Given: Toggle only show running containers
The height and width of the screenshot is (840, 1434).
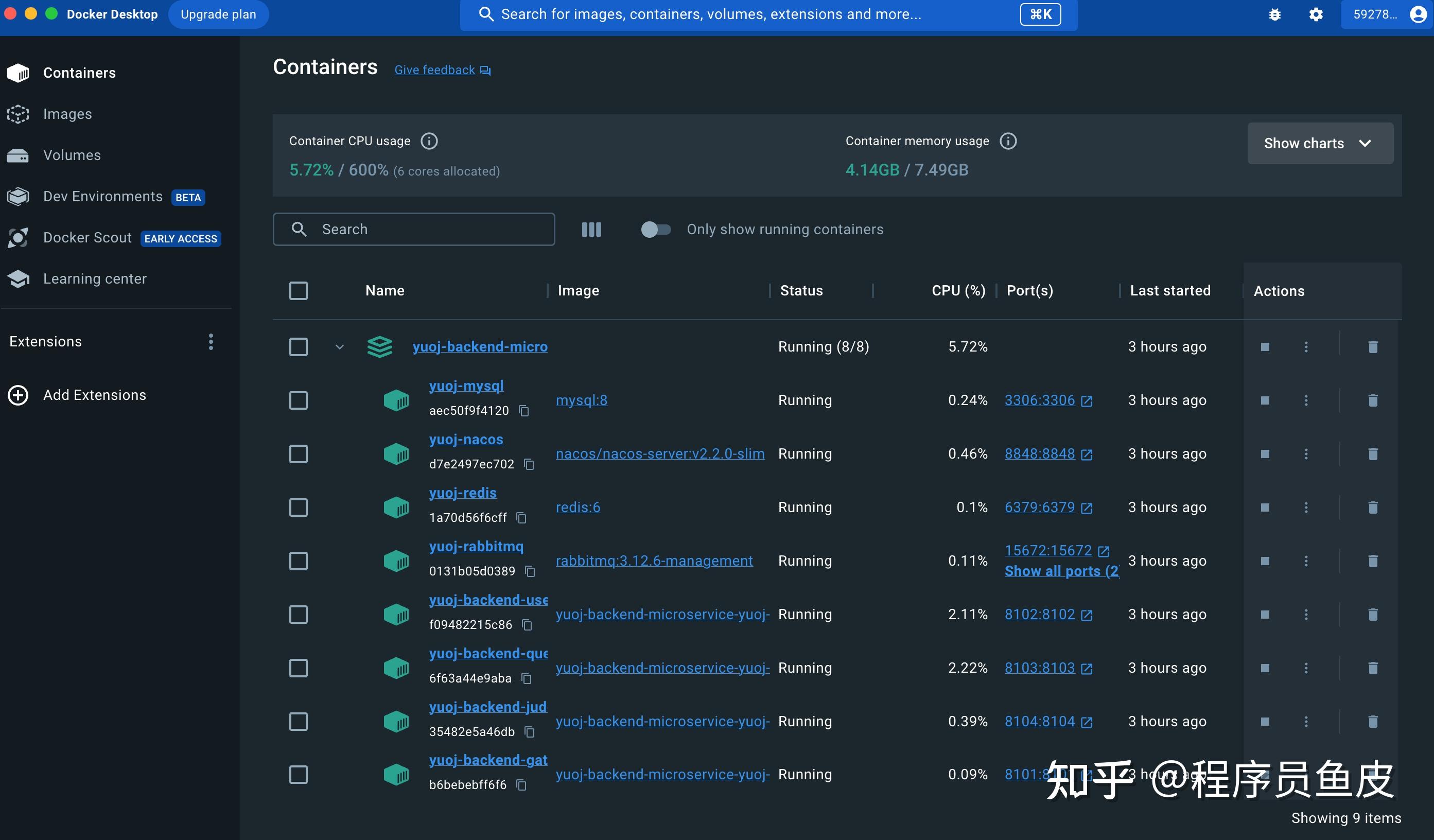Looking at the screenshot, I should pos(656,230).
